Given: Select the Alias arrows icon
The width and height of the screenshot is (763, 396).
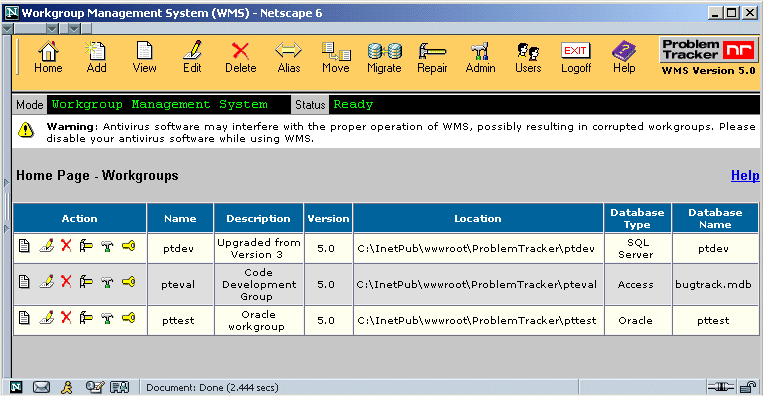Looking at the screenshot, I should (x=289, y=57).
